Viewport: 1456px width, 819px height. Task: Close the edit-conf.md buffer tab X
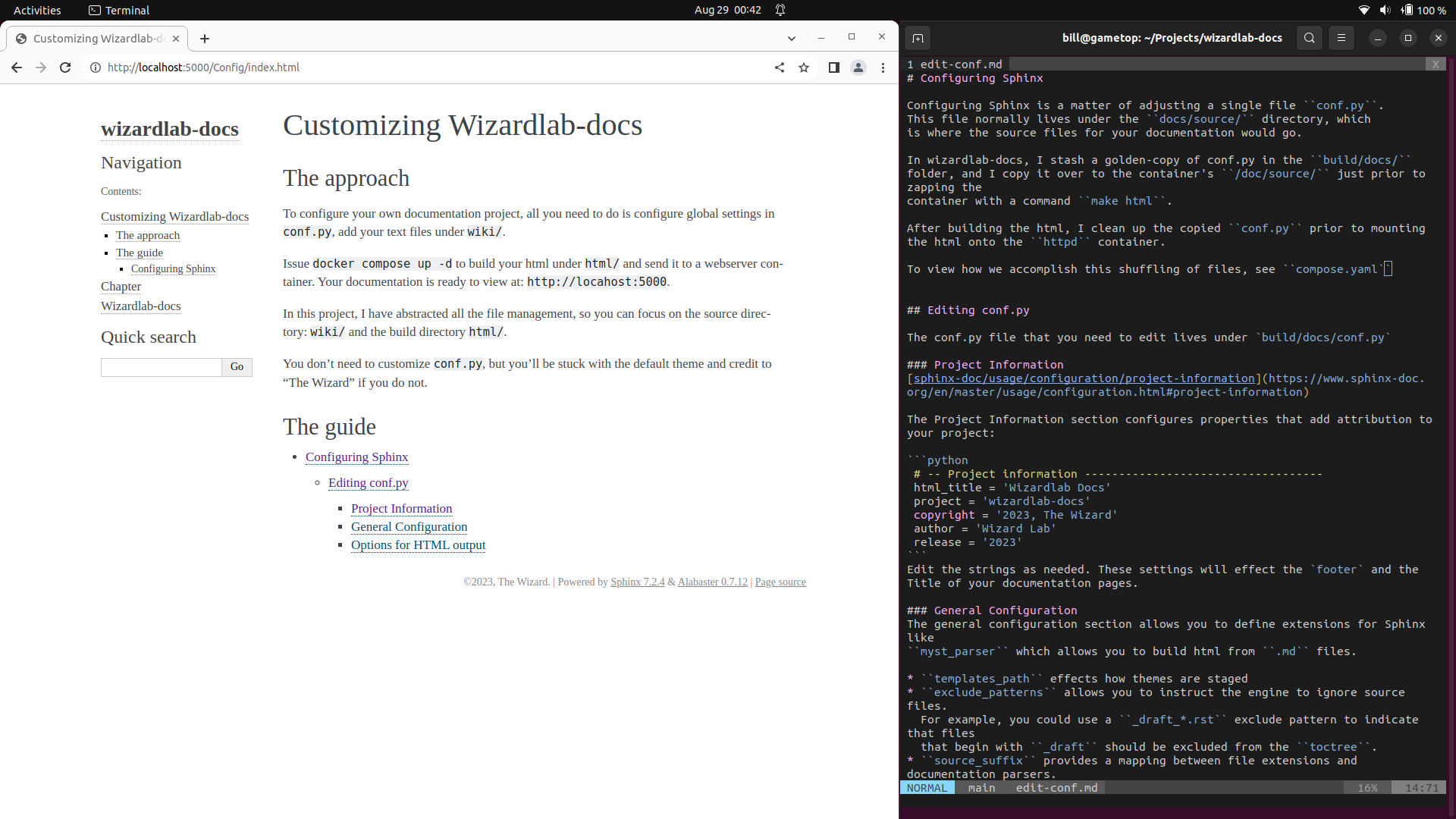pos(1436,64)
